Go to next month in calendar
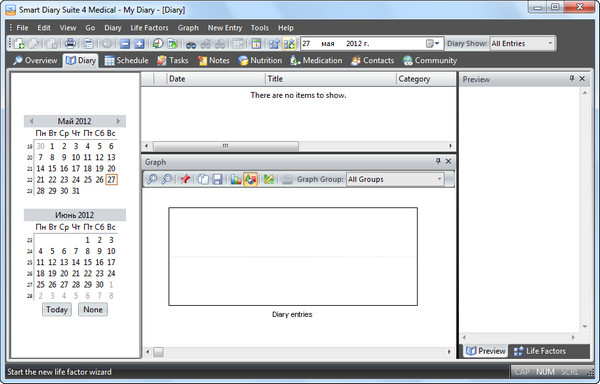This screenshot has width=600, height=384. (x=118, y=121)
